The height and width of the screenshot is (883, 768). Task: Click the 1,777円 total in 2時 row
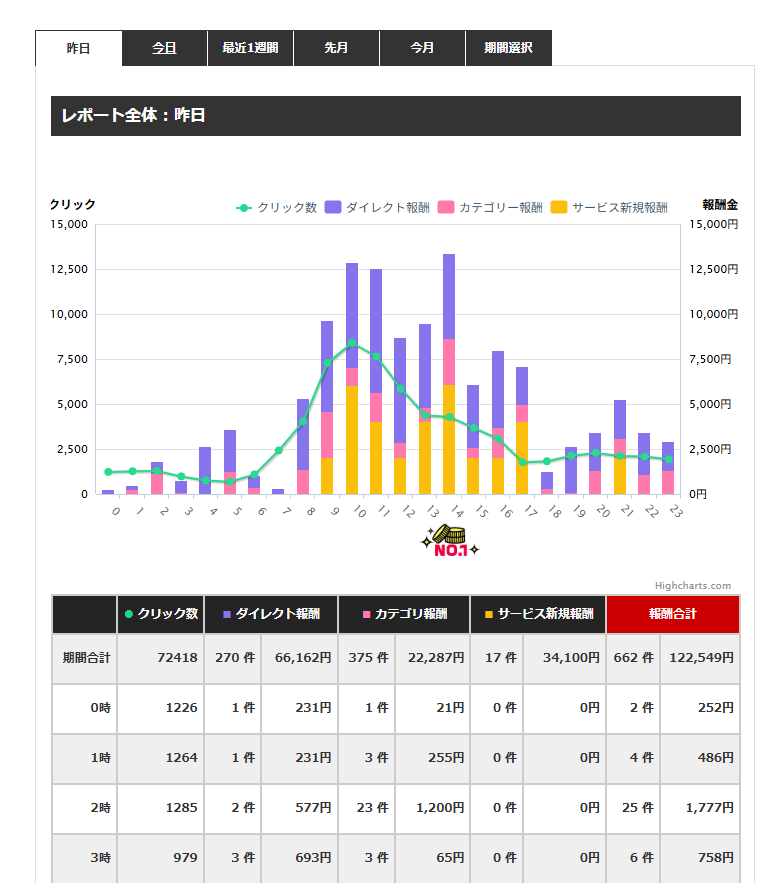tap(700, 808)
